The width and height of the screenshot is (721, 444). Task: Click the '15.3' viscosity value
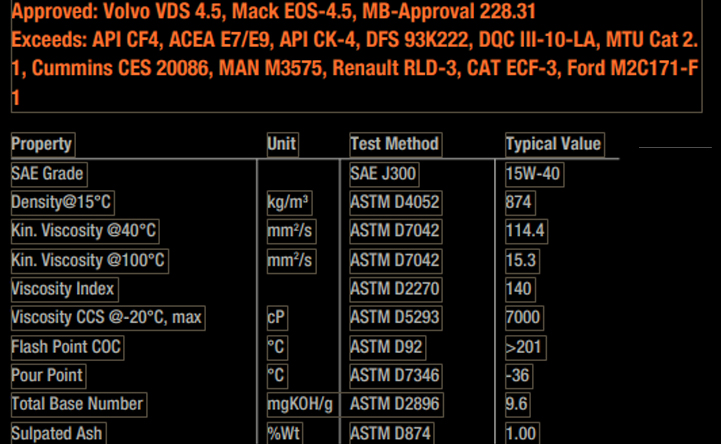[x=522, y=261]
